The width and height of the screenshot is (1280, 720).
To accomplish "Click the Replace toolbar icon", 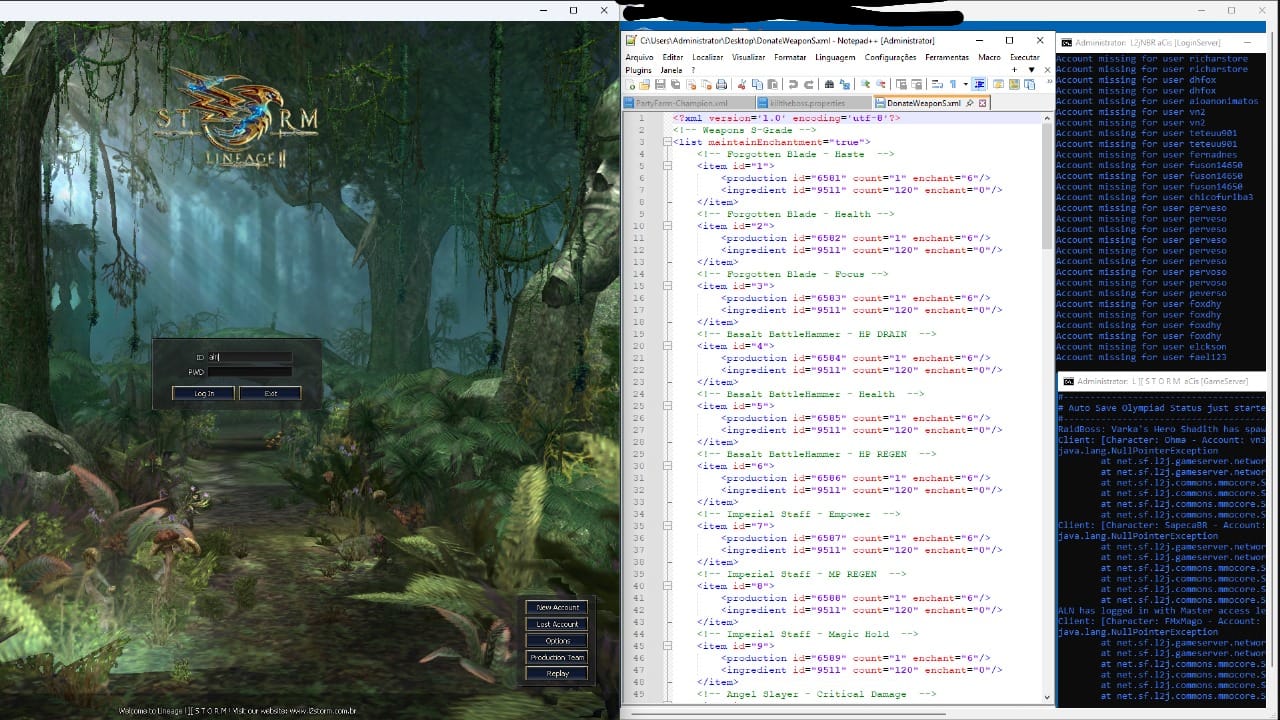I will pyautogui.click(x=844, y=84).
